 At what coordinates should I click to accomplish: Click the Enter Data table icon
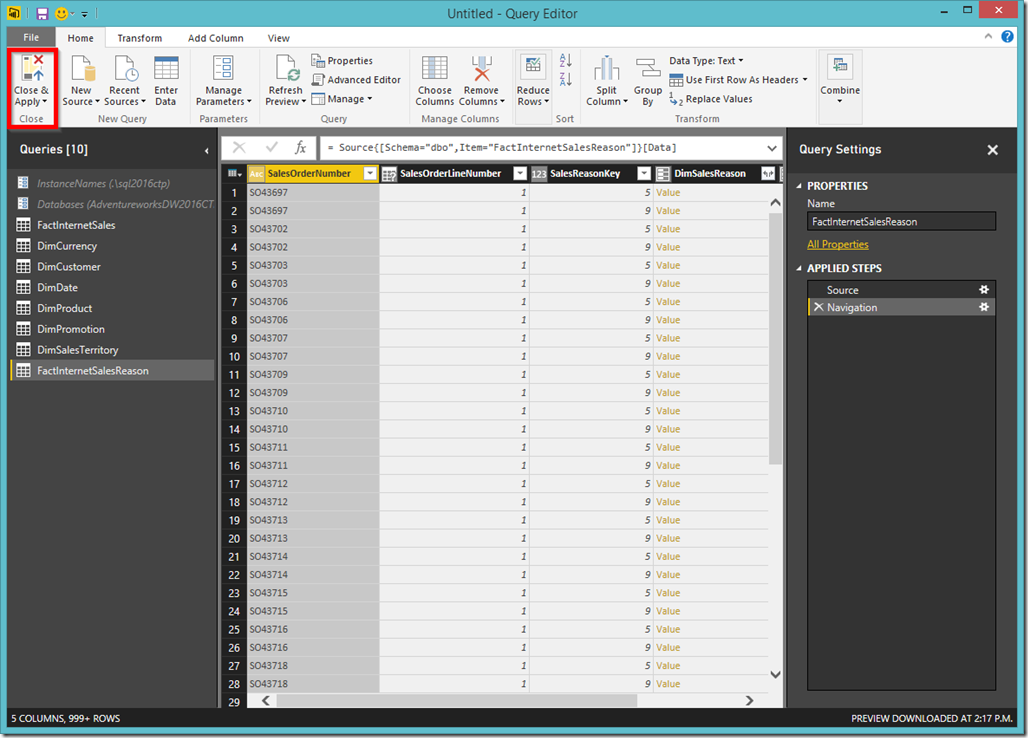click(x=166, y=69)
